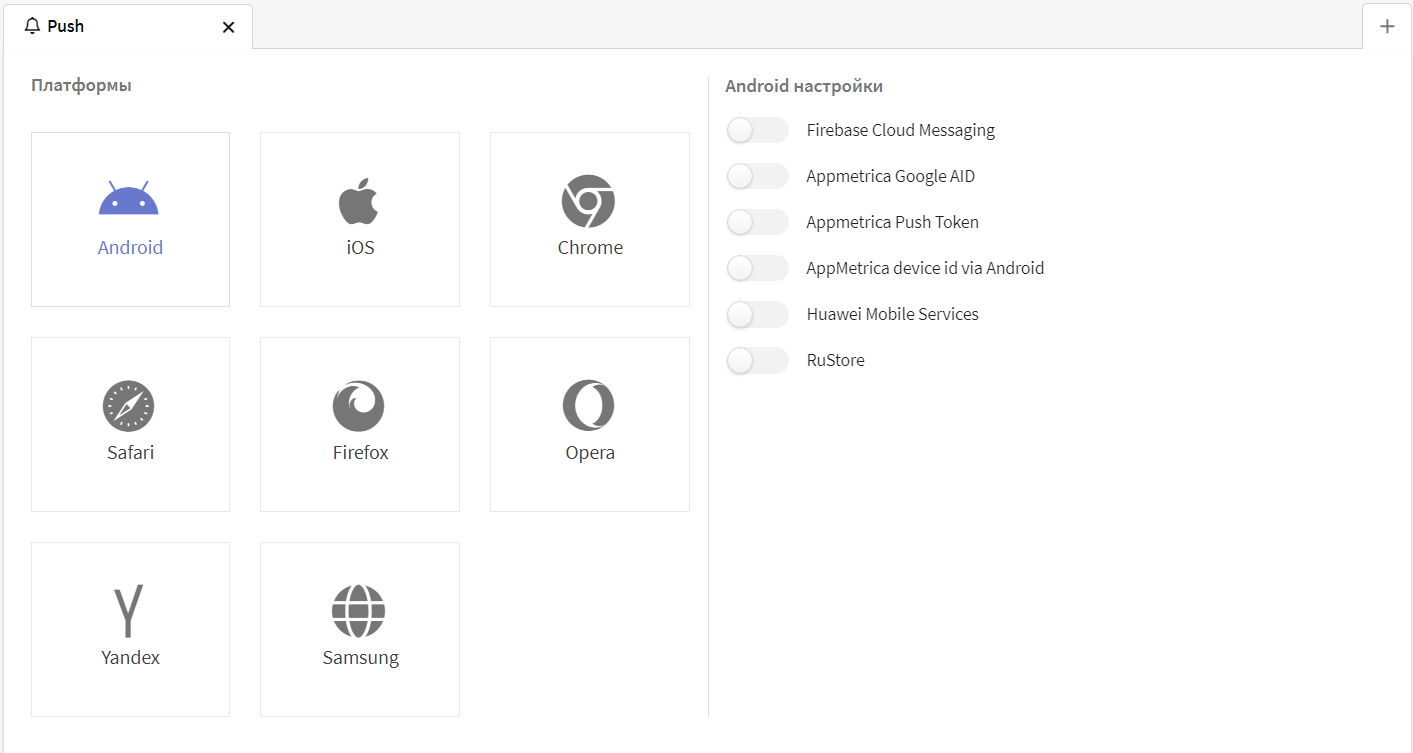1413x753 pixels.
Task: Choose the iOS Apple logo tile
Action: click(x=360, y=219)
